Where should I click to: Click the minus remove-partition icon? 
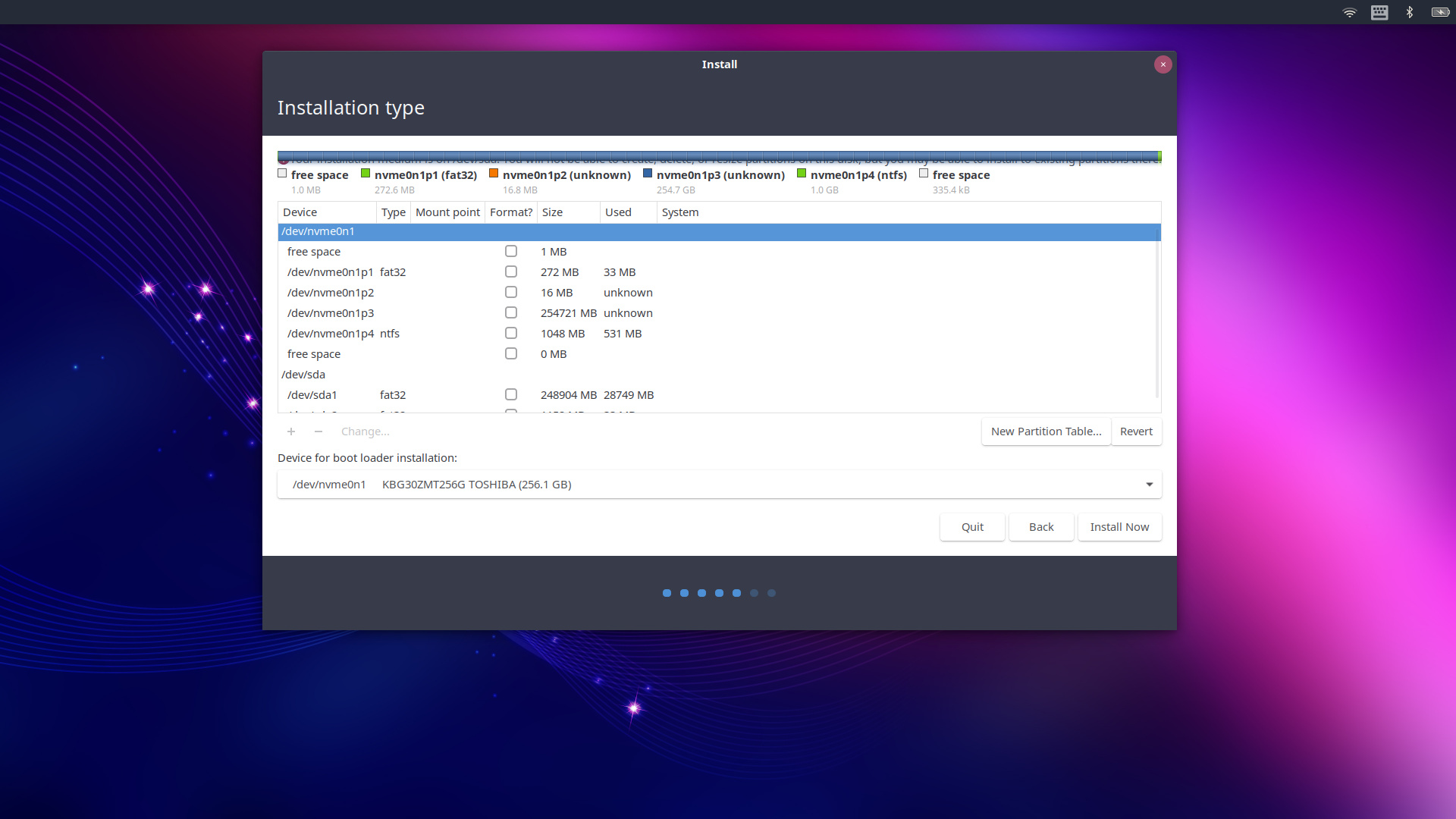tap(318, 431)
